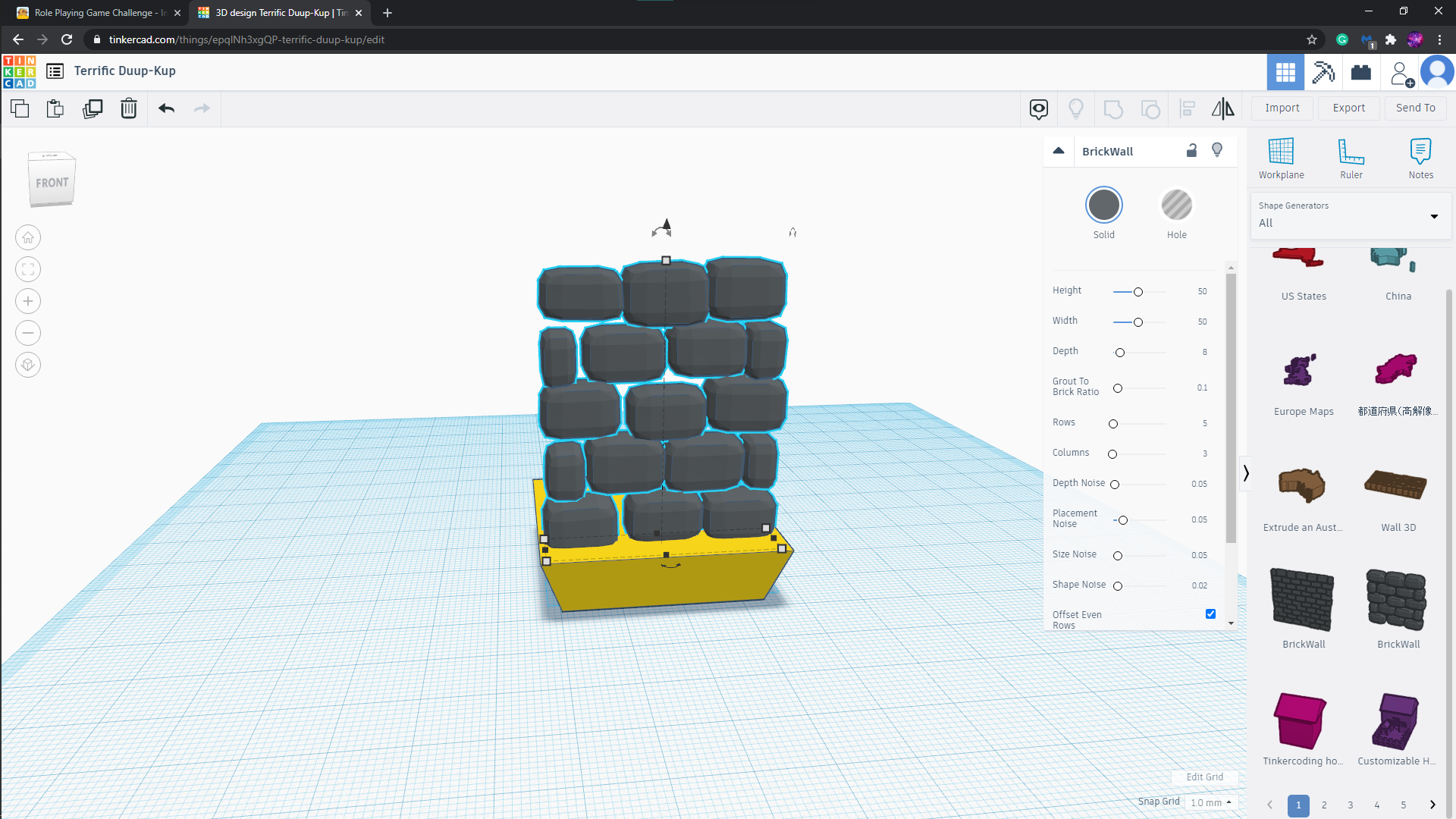Select the Europe Maps shape thumbnail
This screenshot has width=1456, height=819.
(1301, 370)
